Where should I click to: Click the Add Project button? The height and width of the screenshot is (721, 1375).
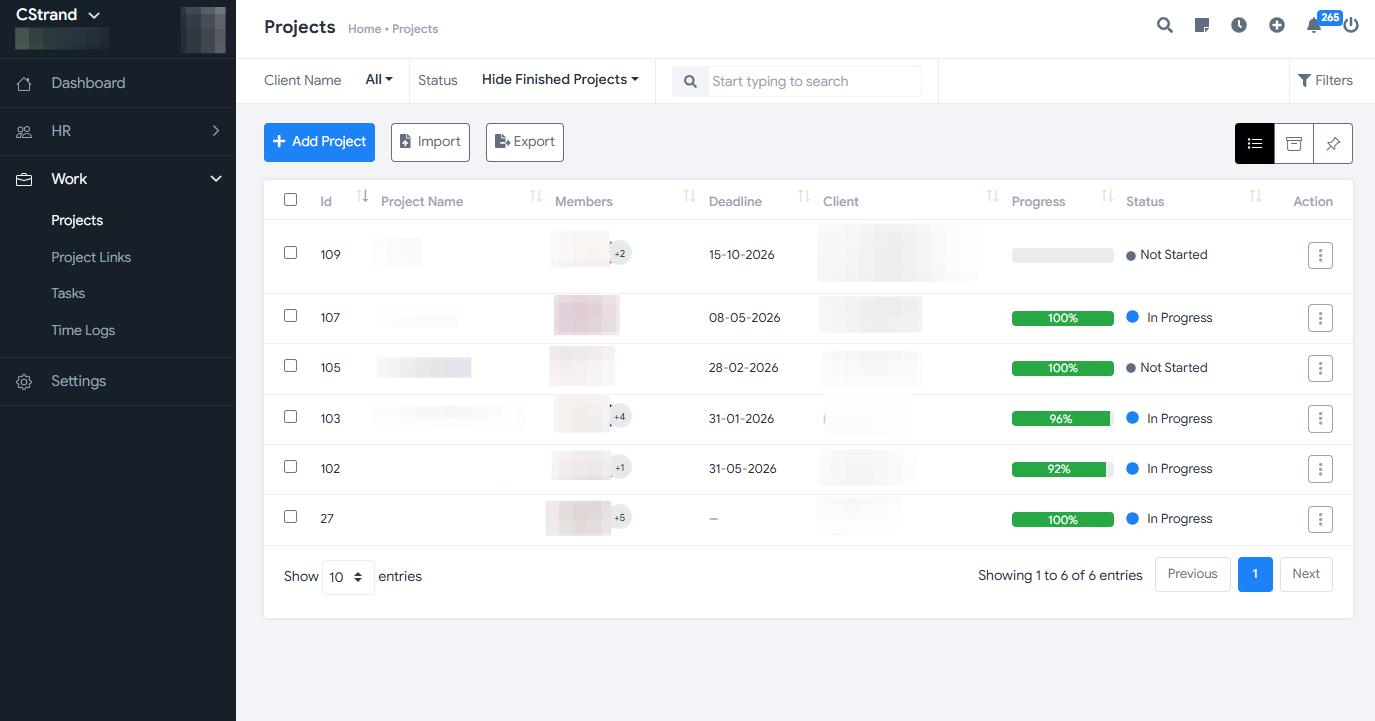coord(319,142)
